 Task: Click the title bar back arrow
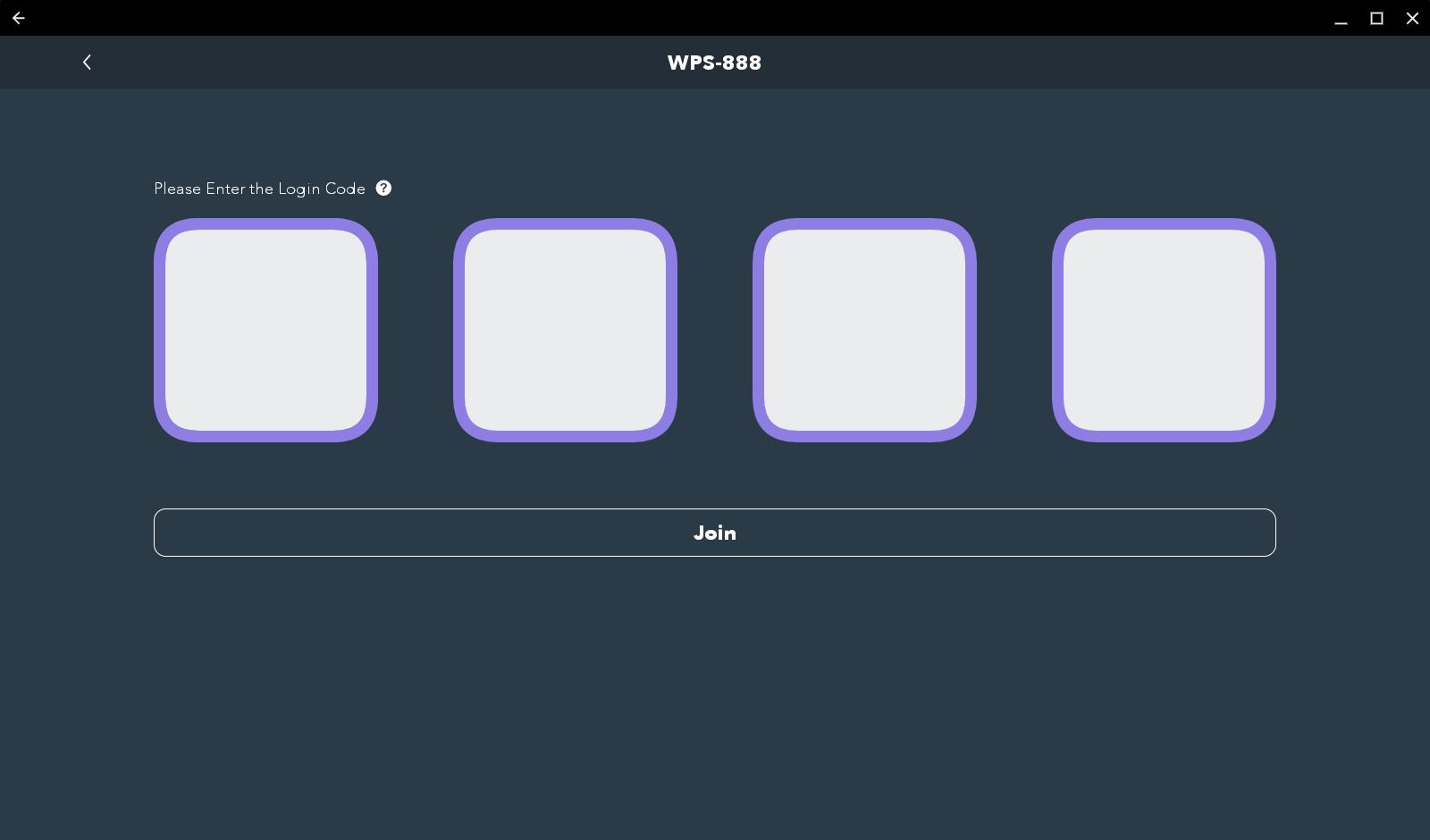click(x=19, y=18)
